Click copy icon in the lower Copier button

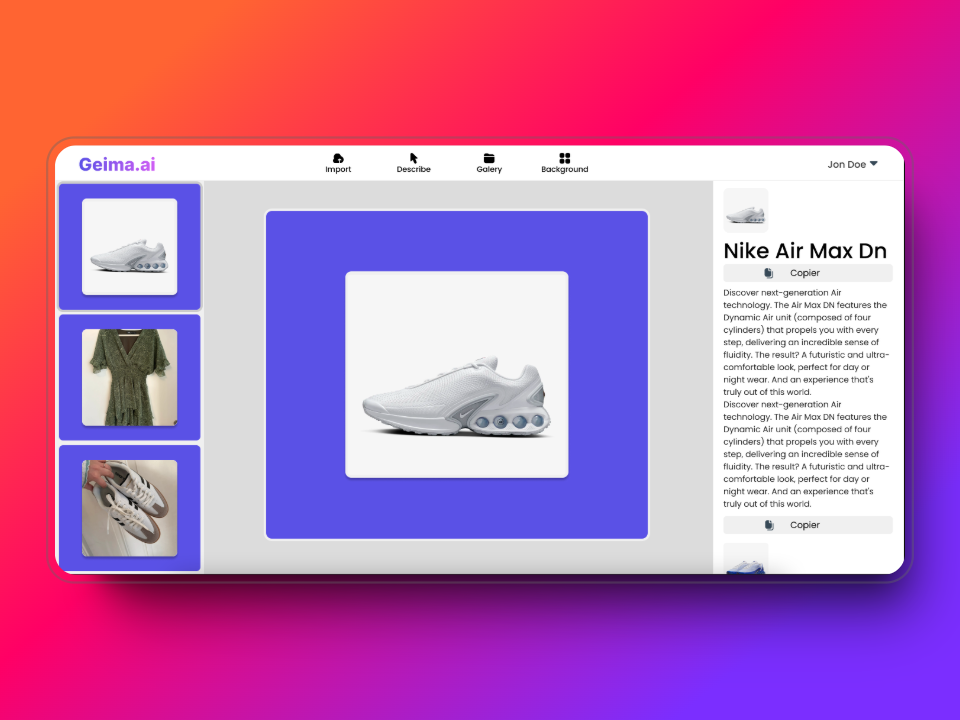click(x=769, y=525)
